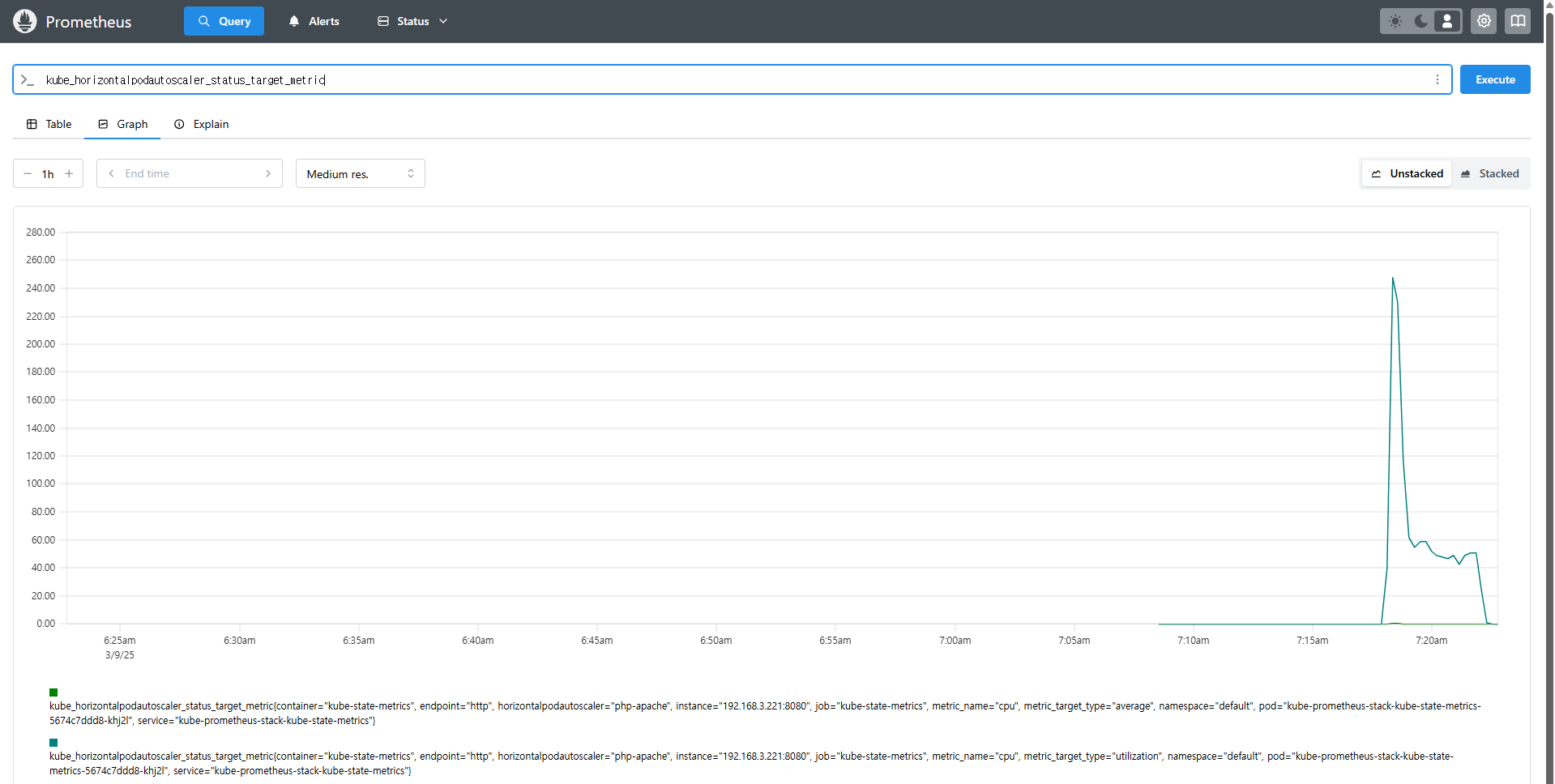Switch to light theme sun icon
The height and width of the screenshot is (784, 1555).
click(x=1395, y=21)
